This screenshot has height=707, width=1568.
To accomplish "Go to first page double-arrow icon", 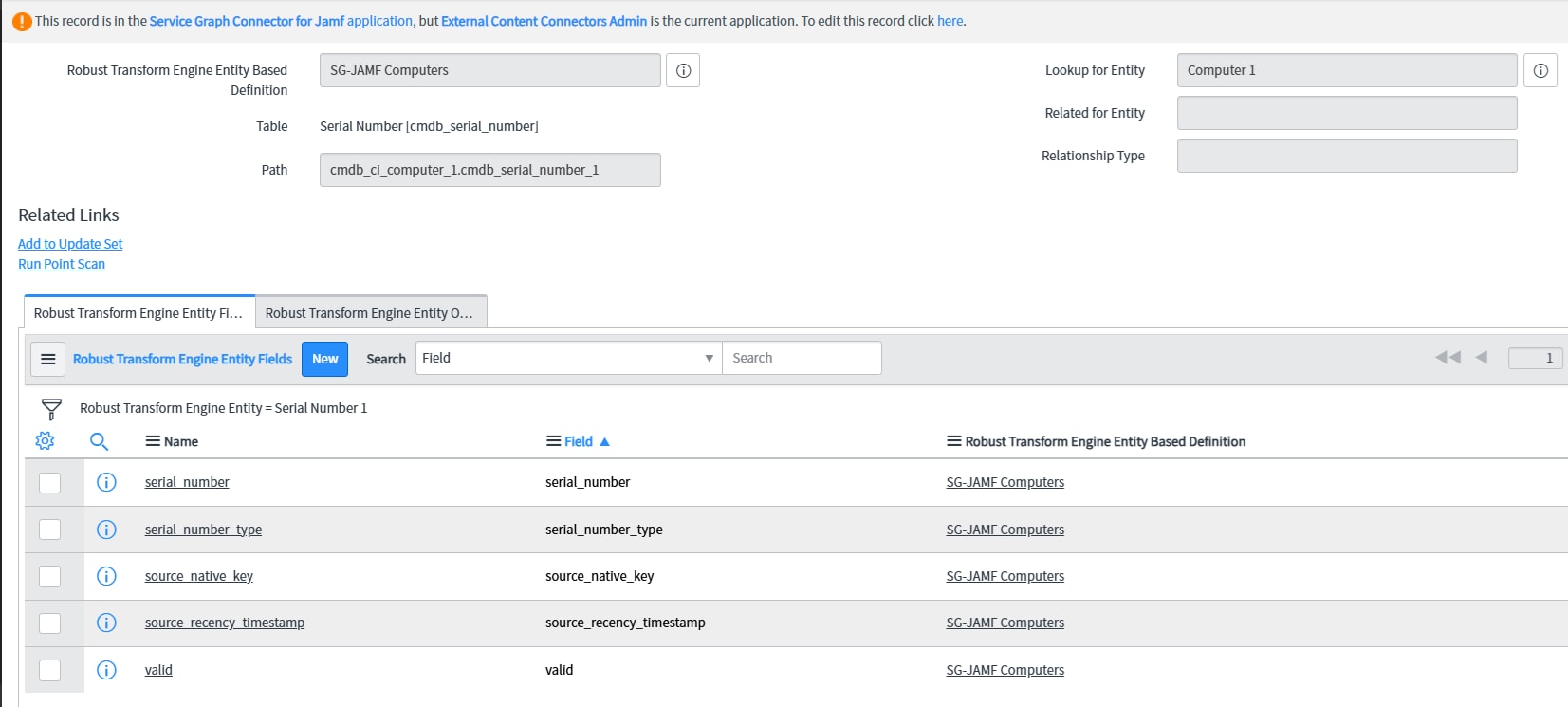I will coord(1447,358).
